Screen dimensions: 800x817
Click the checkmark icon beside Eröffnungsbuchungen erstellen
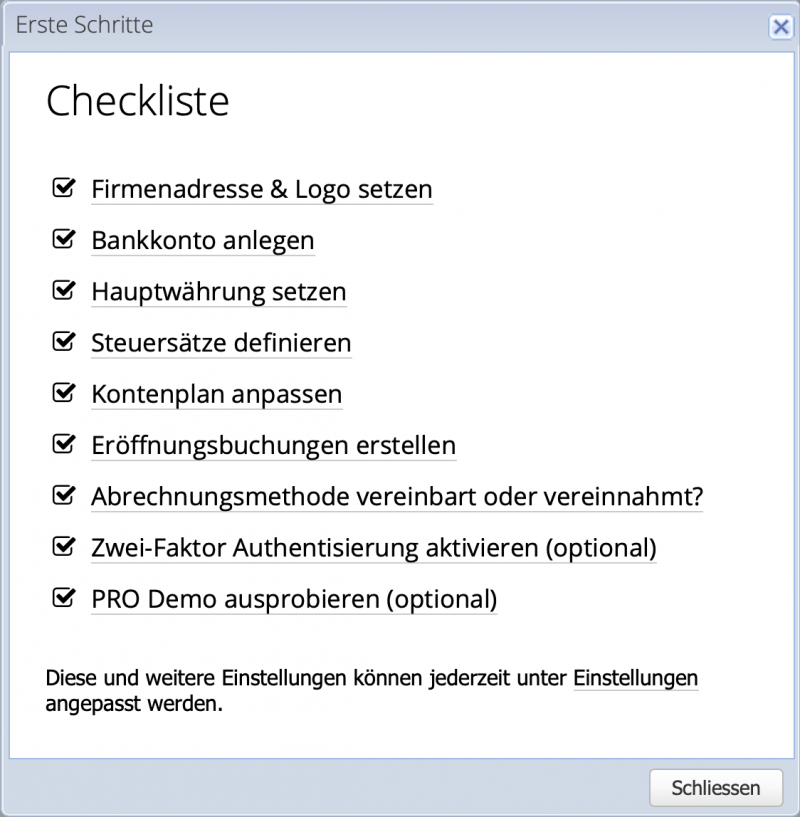[64, 443]
